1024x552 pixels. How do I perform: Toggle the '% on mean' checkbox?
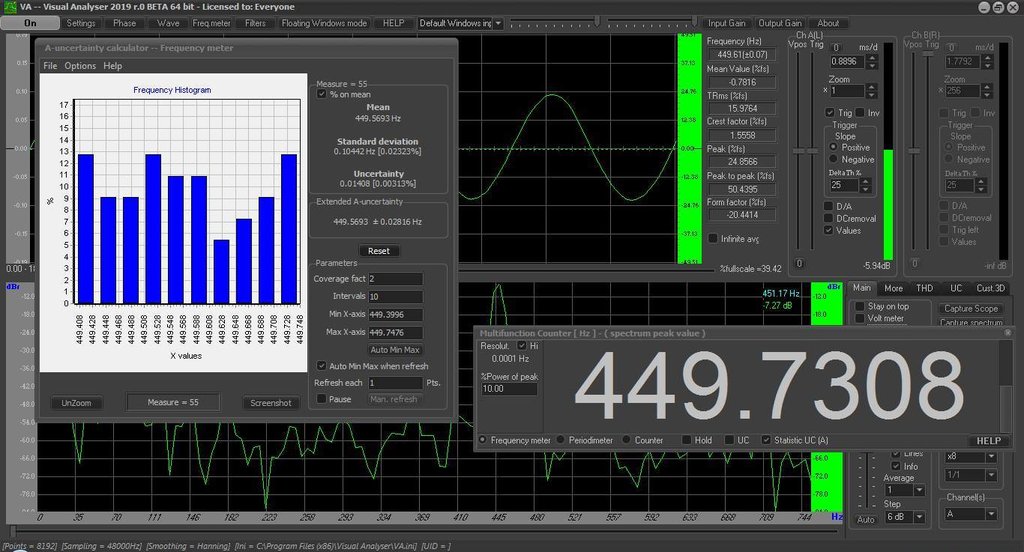pos(321,94)
